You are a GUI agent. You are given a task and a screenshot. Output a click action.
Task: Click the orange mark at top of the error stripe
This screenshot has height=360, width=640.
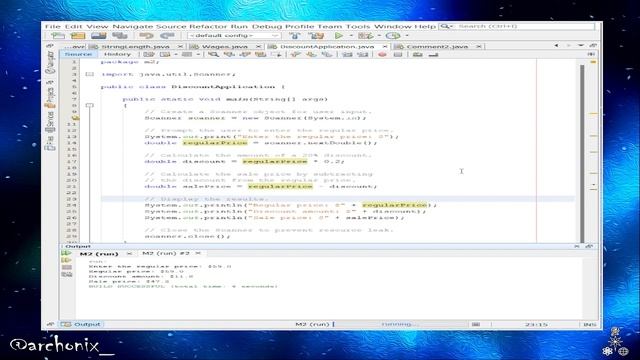(x=593, y=62)
